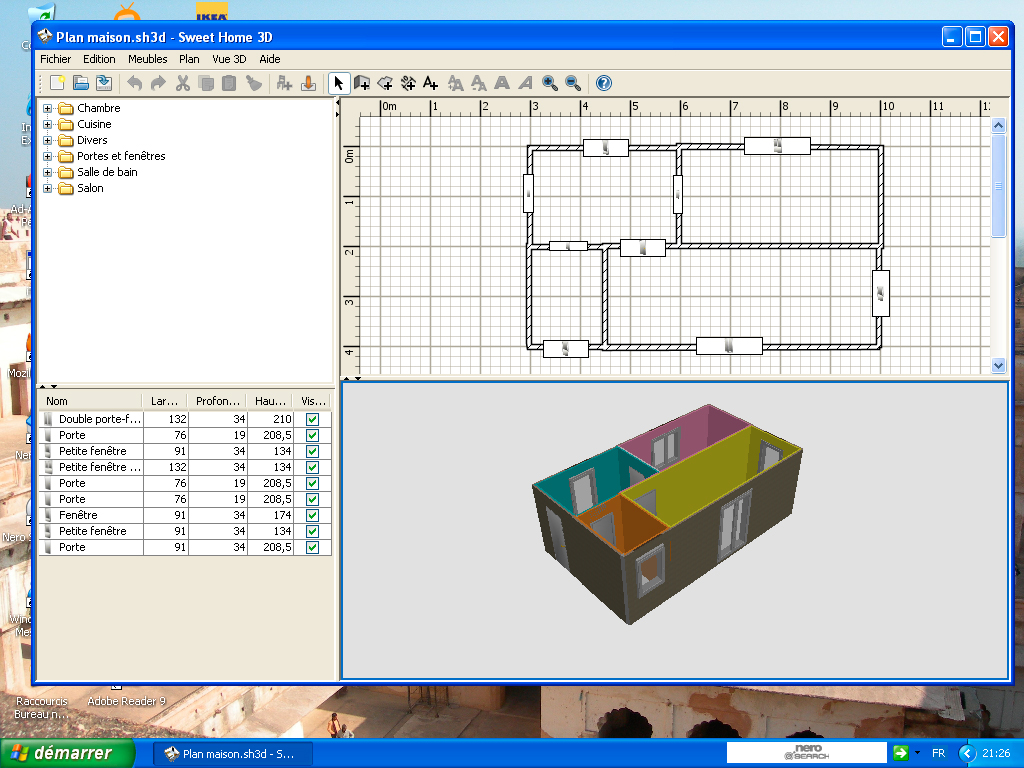Open Help with the question mark icon
The width and height of the screenshot is (1024, 768).
click(604, 83)
